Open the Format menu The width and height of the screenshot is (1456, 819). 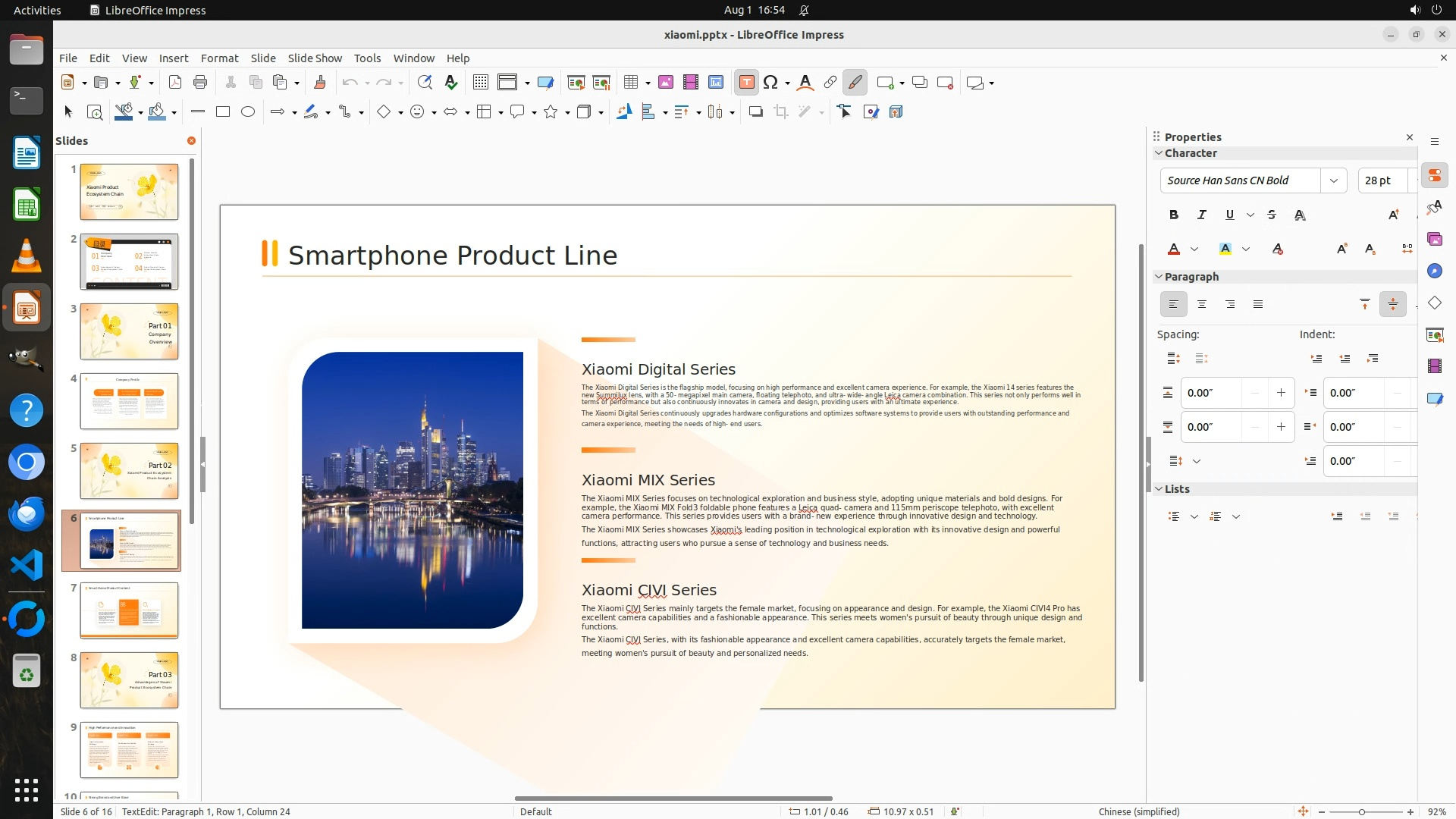(219, 58)
